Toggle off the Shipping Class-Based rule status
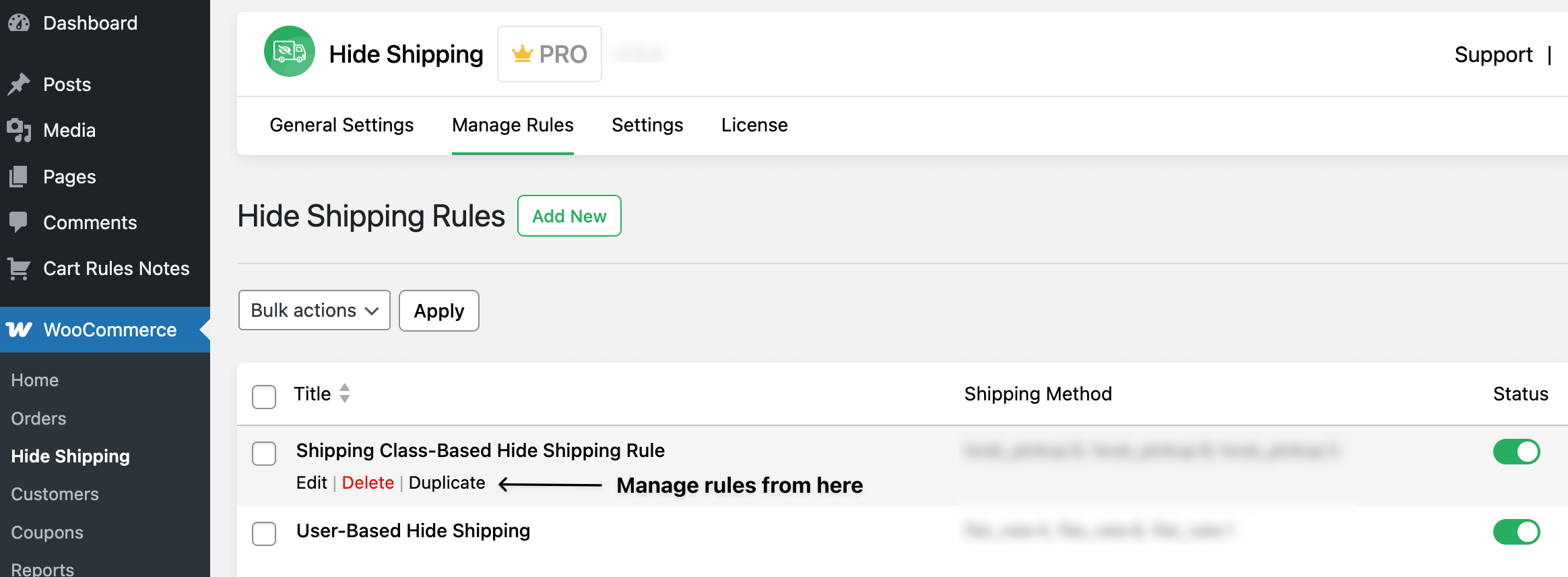 tap(1516, 452)
